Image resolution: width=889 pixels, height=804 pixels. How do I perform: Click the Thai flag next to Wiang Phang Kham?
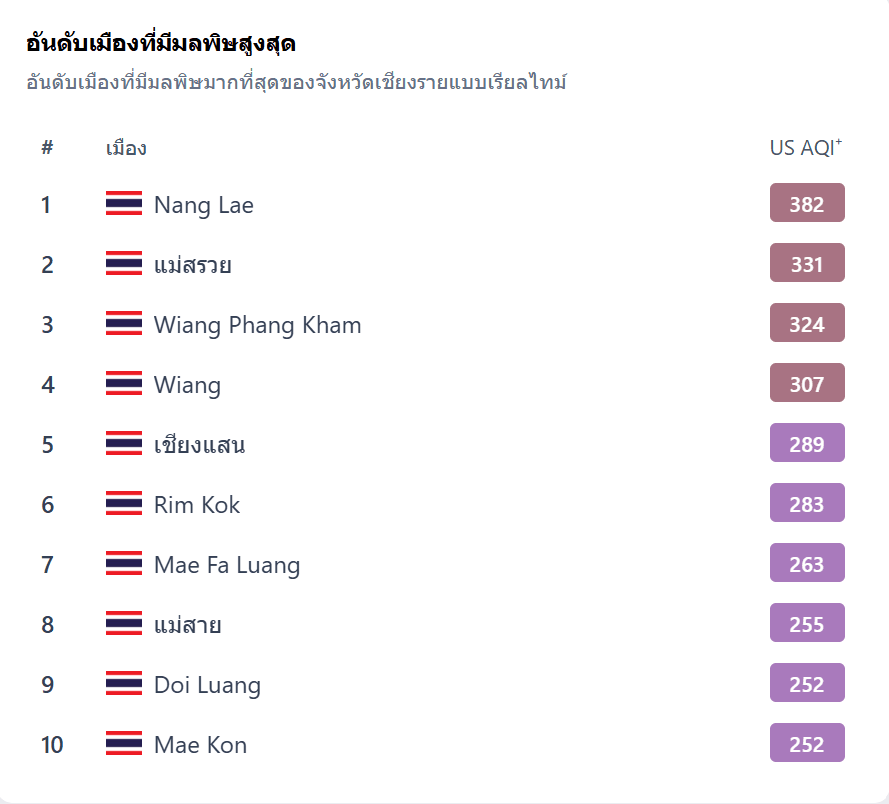[124, 324]
